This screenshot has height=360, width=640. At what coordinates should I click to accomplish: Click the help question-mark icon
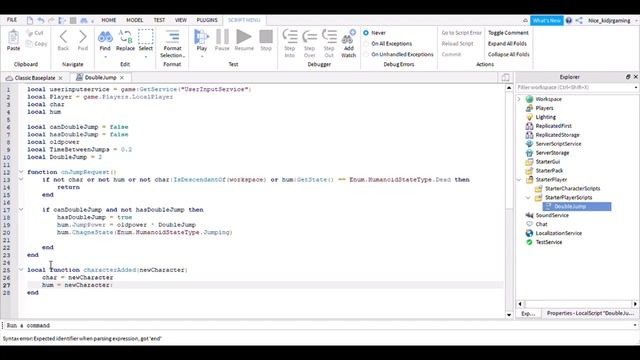569,20
